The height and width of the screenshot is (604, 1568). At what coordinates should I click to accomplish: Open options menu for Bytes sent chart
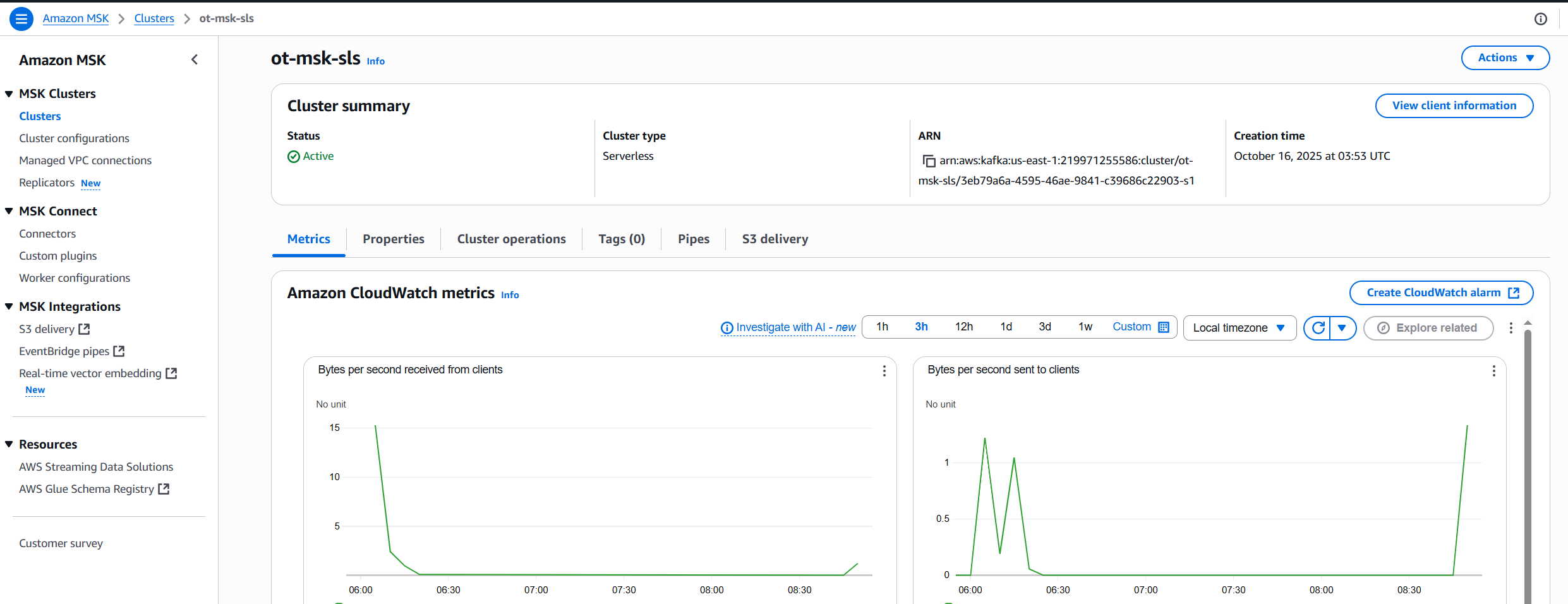click(1493, 371)
